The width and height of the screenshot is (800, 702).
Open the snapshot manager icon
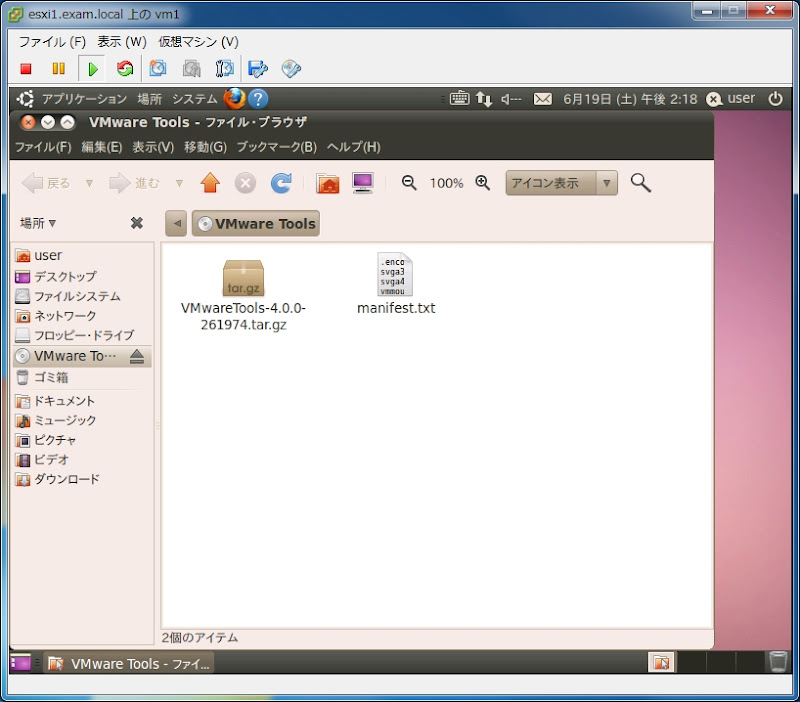pyautogui.click(x=224, y=68)
